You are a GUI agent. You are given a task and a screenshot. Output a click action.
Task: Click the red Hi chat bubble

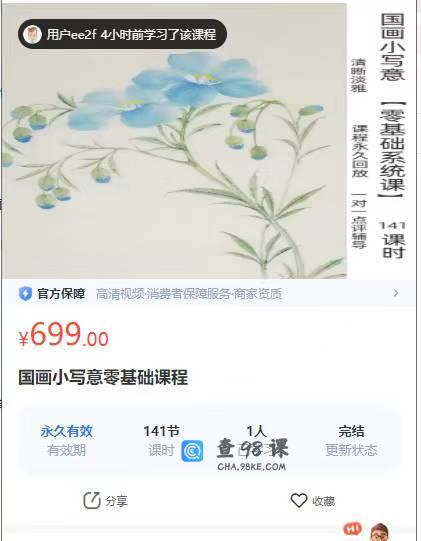352,529
